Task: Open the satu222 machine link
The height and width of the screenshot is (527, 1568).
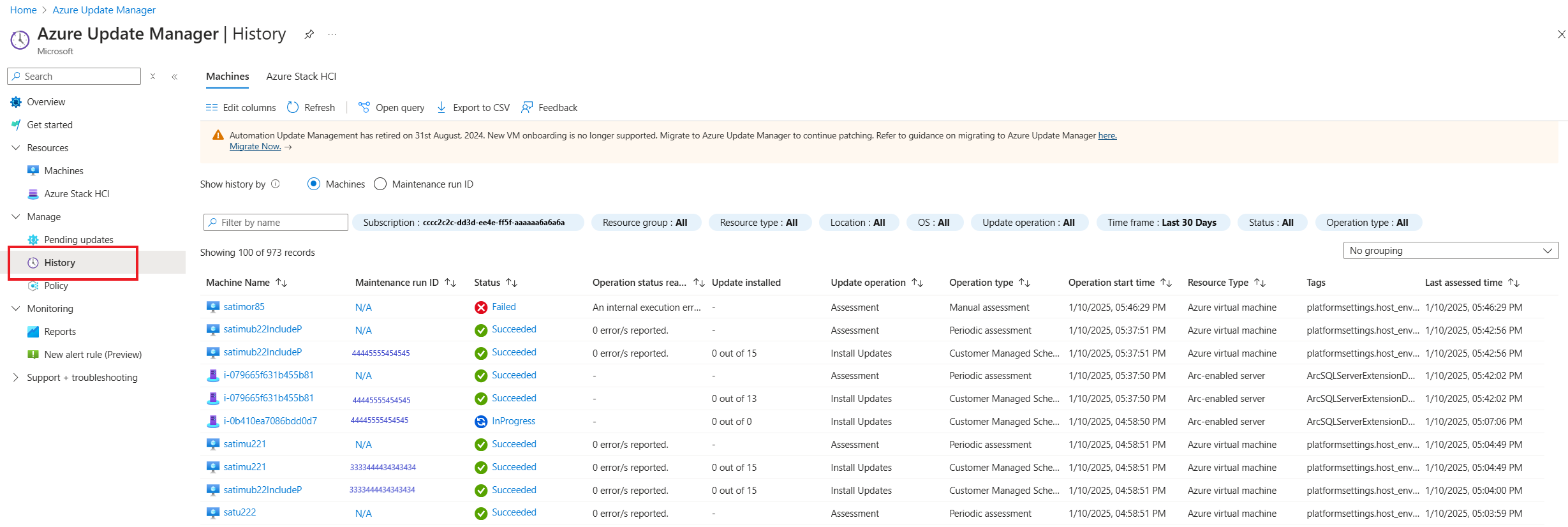Action: (240, 512)
